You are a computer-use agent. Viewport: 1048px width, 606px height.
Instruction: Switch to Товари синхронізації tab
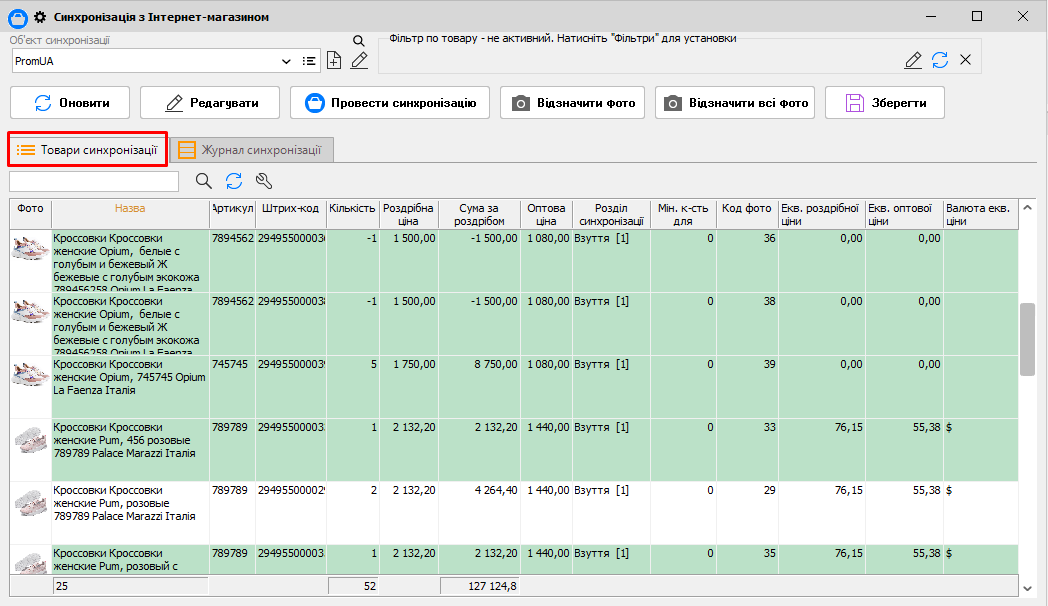coord(87,150)
